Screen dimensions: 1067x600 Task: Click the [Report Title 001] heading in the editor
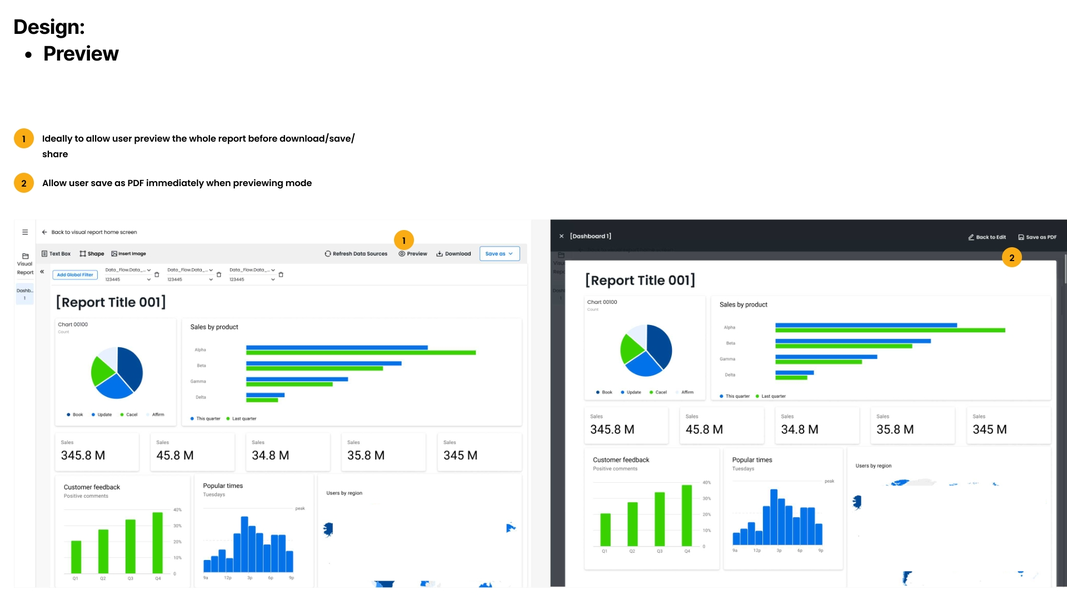111,302
